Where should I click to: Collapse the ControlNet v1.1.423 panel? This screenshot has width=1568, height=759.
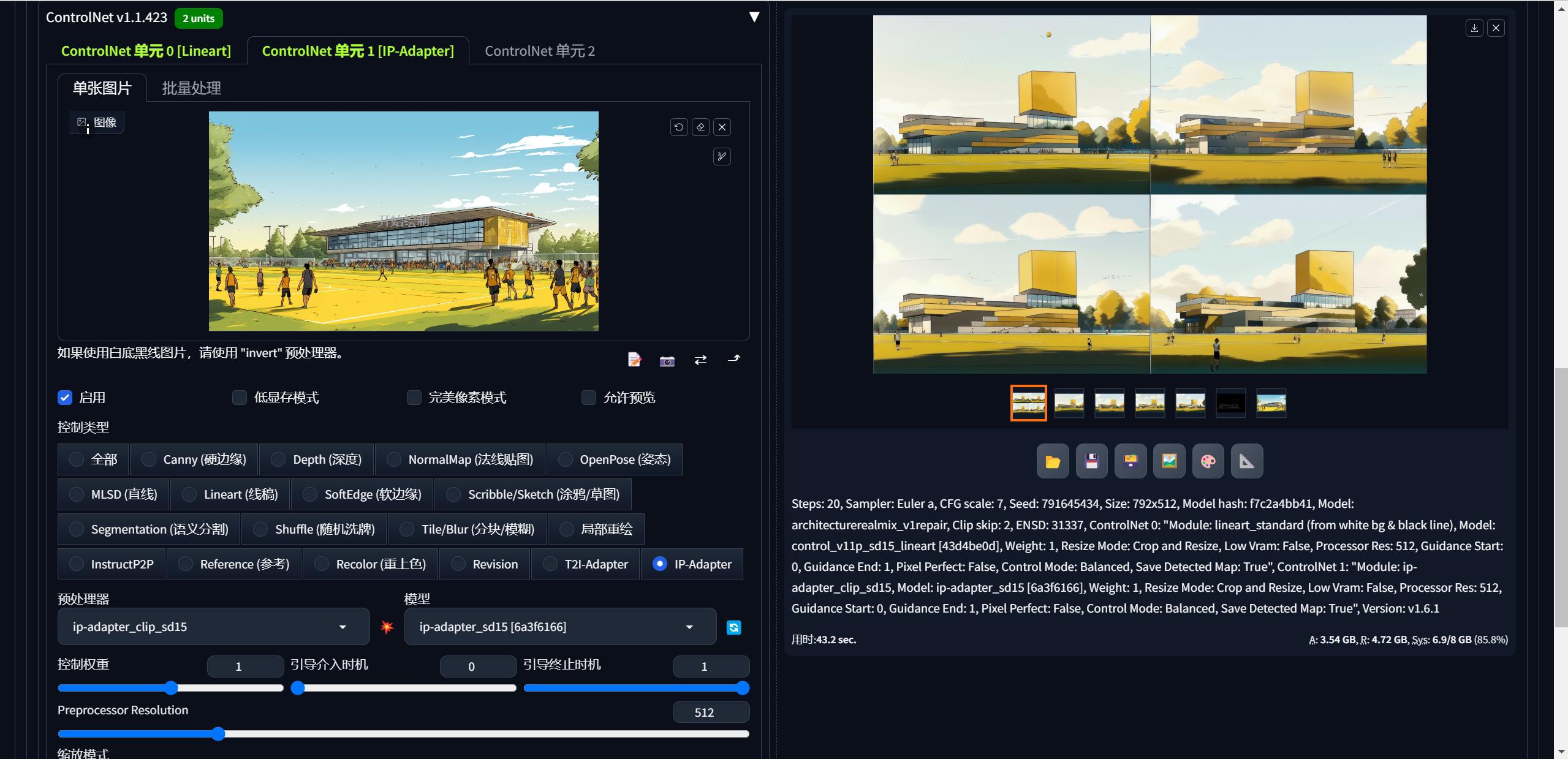click(754, 17)
